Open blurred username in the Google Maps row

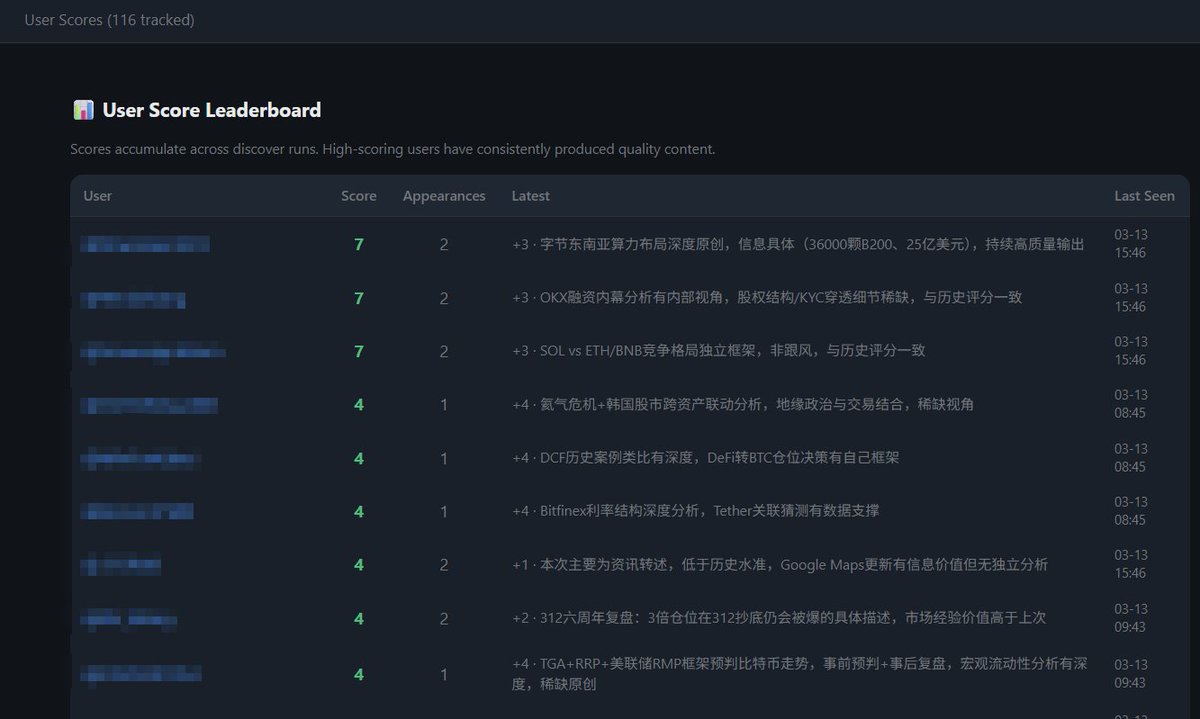120,565
